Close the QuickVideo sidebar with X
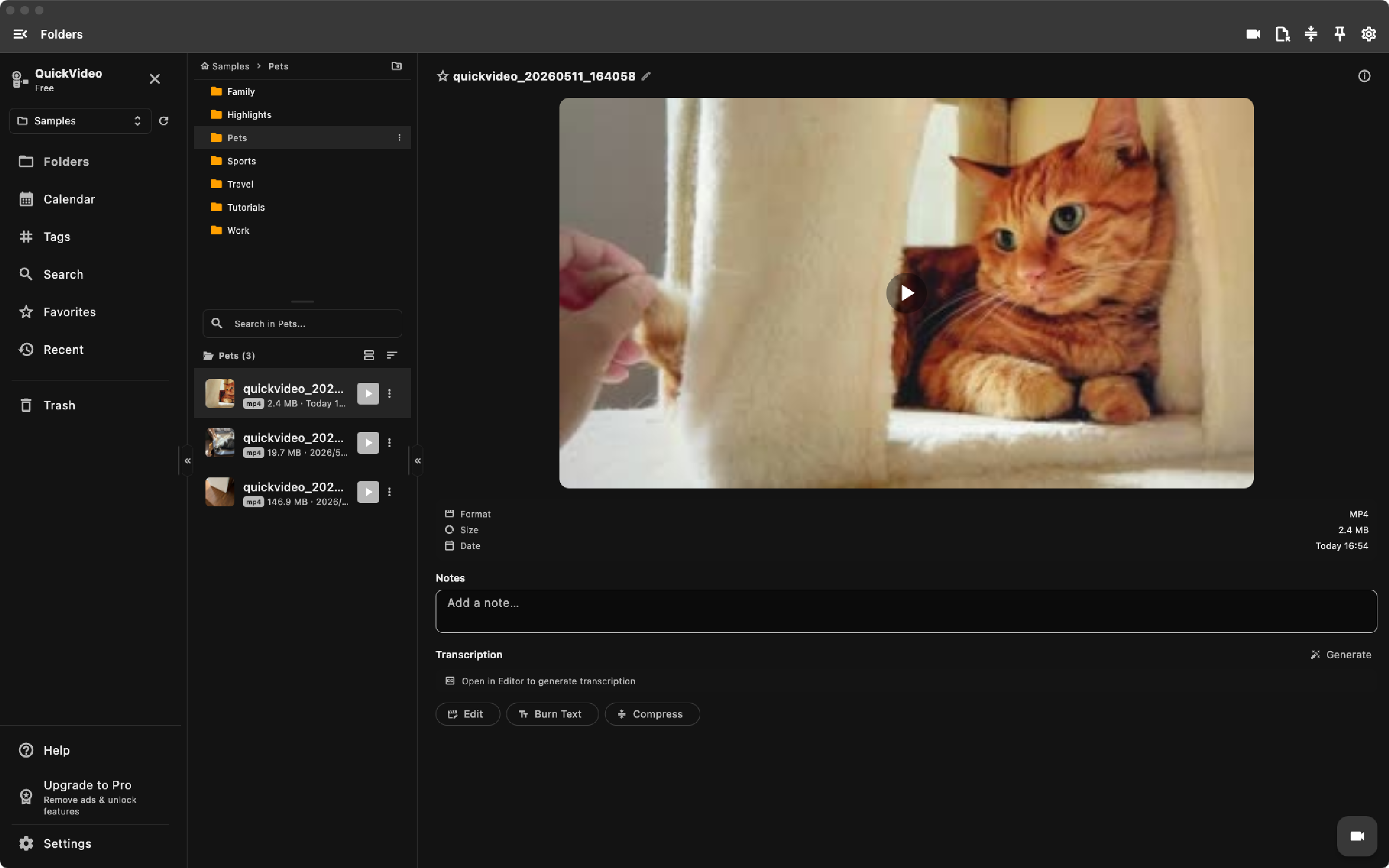1389x868 pixels. pos(155,79)
